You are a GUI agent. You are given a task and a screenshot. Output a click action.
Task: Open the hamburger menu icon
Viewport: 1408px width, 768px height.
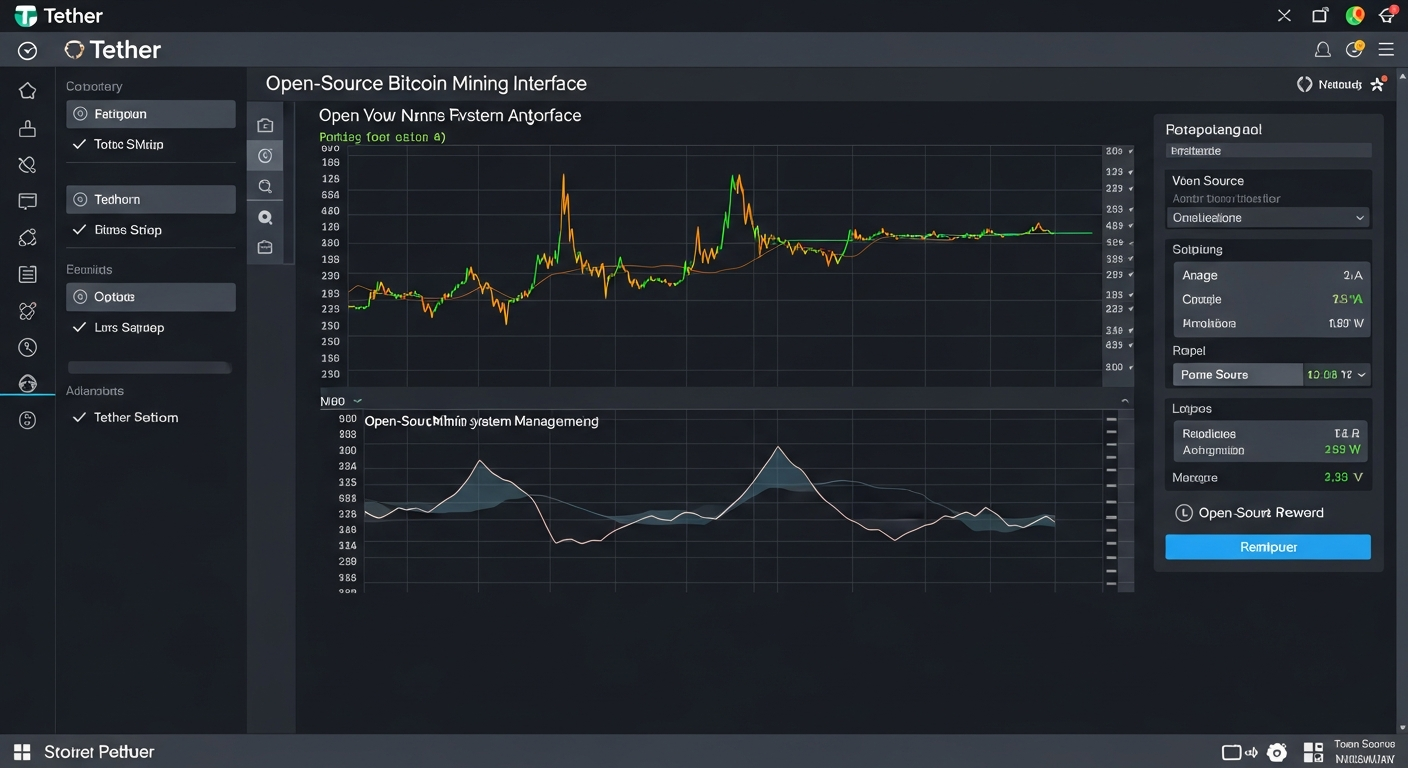pyautogui.click(x=1386, y=50)
